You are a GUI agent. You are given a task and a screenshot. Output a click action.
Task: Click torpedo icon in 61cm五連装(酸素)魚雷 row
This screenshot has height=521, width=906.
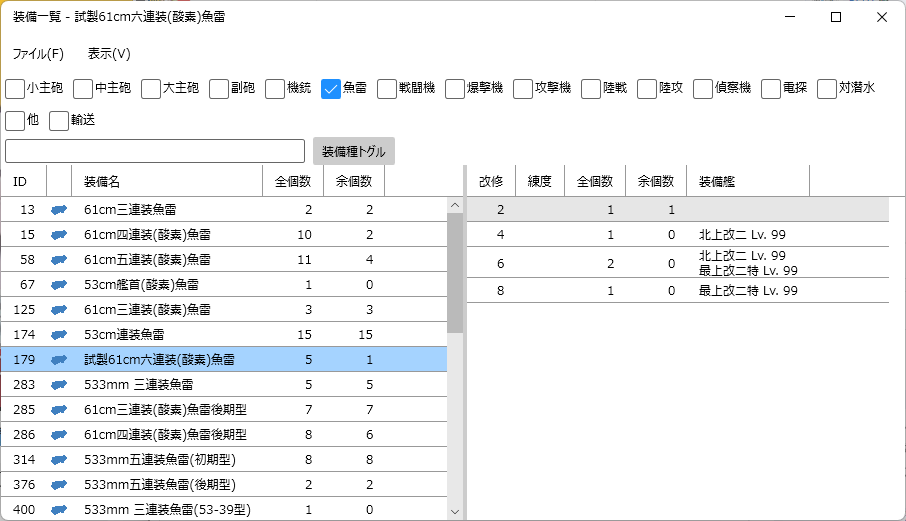coord(59,260)
